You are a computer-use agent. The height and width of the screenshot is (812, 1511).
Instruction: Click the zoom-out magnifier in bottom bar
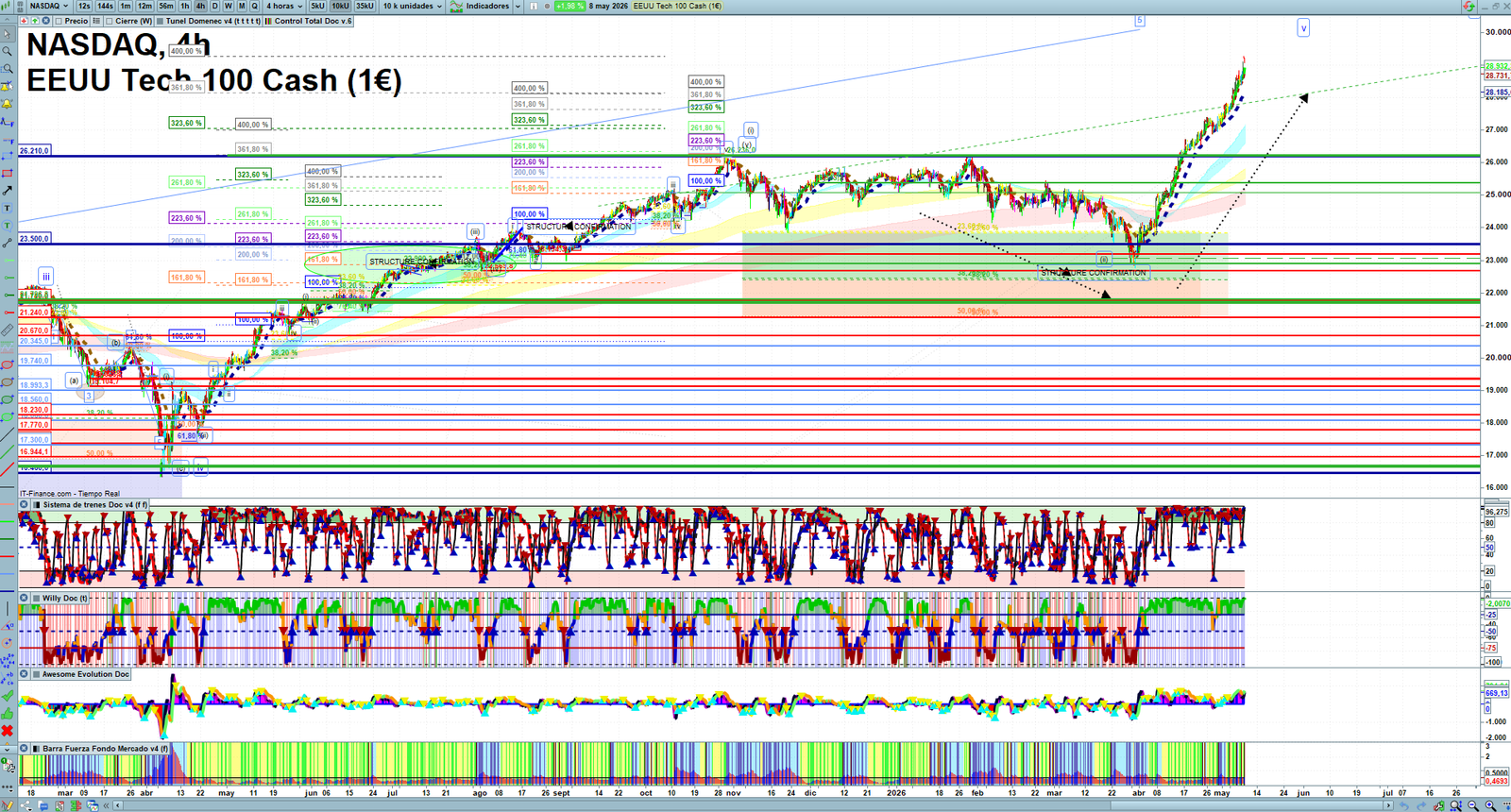click(x=1473, y=805)
